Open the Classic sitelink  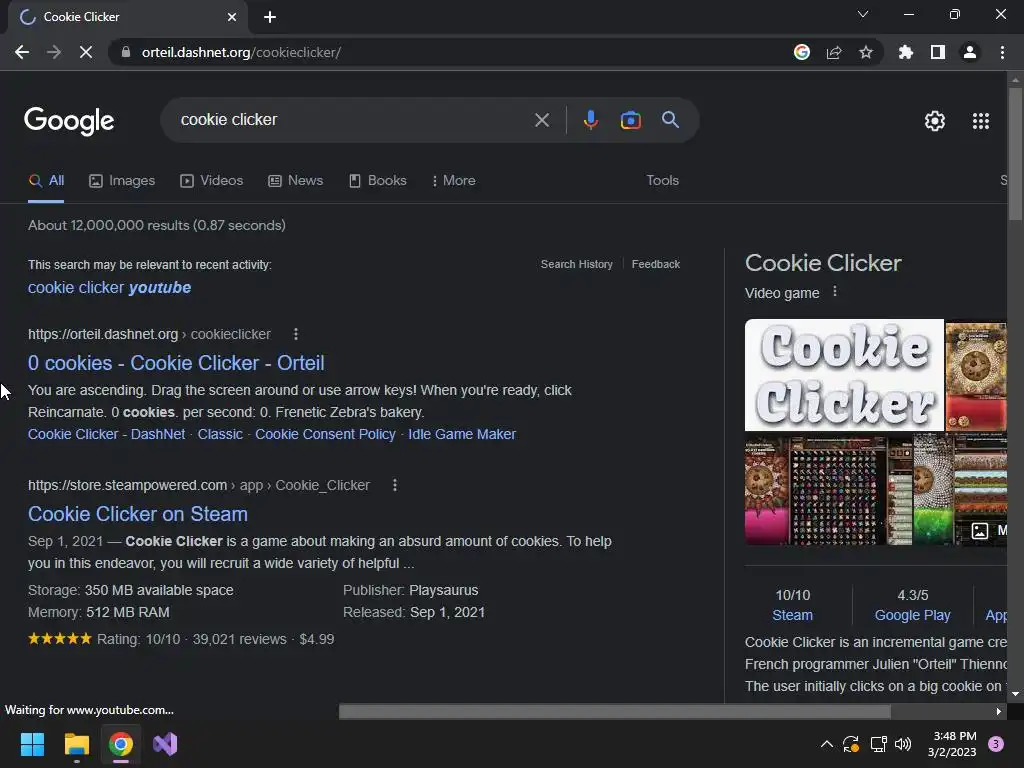coord(220,434)
